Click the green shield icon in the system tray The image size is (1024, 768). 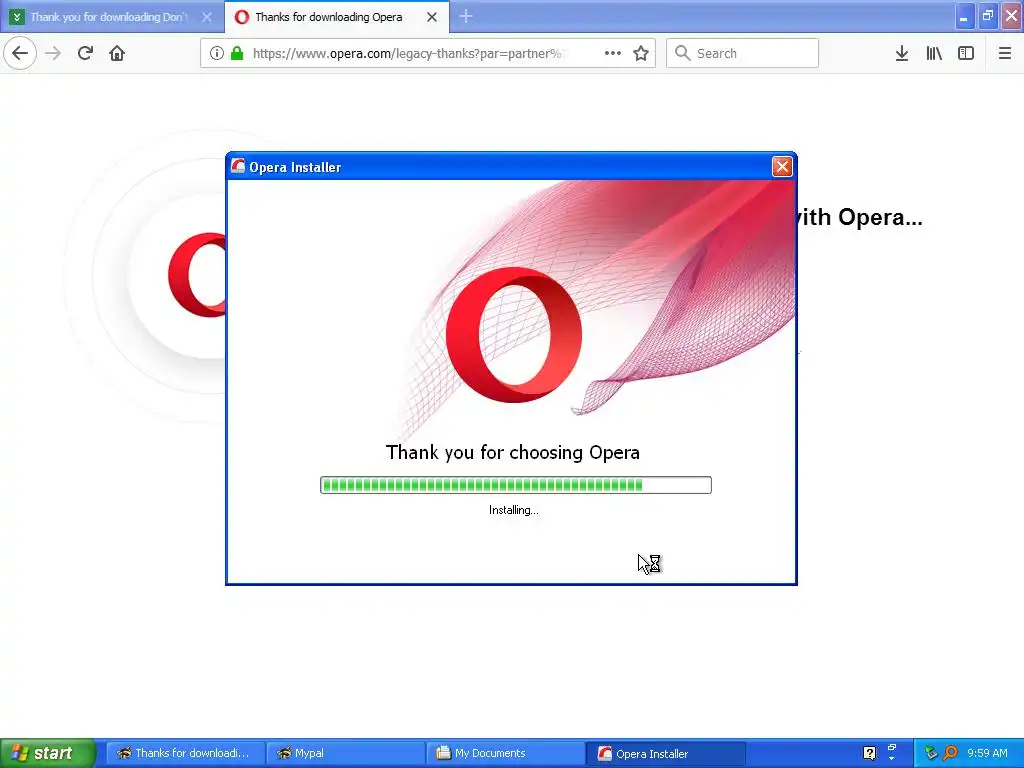931,753
